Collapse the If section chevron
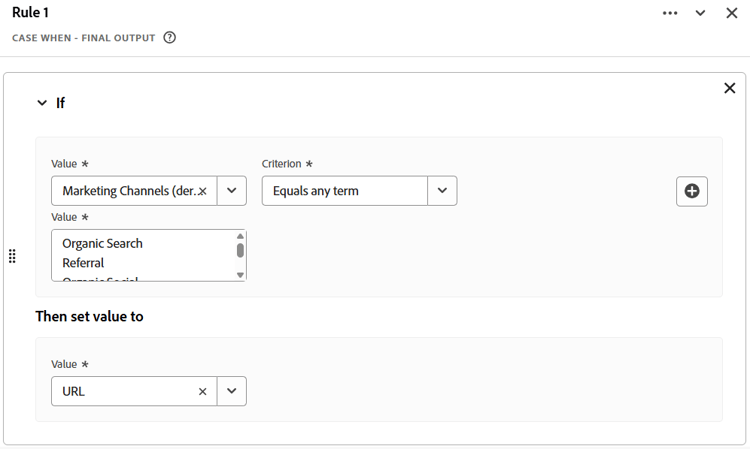 pyautogui.click(x=42, y=102)
